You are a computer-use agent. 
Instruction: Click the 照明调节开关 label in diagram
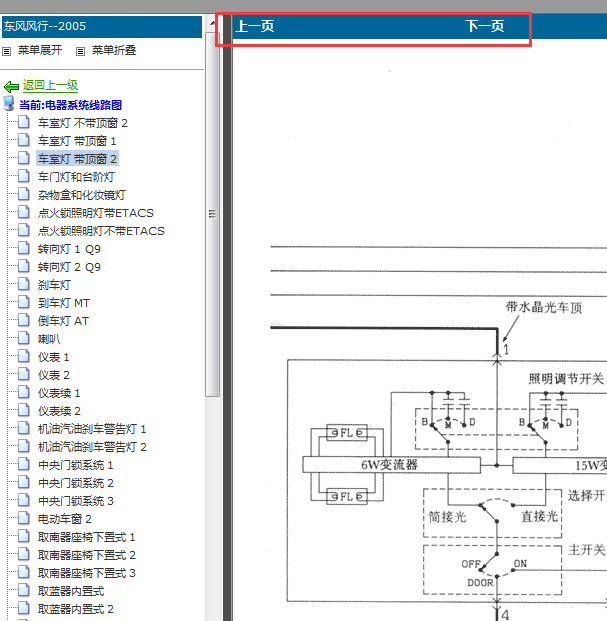click(x=566, y=379)
